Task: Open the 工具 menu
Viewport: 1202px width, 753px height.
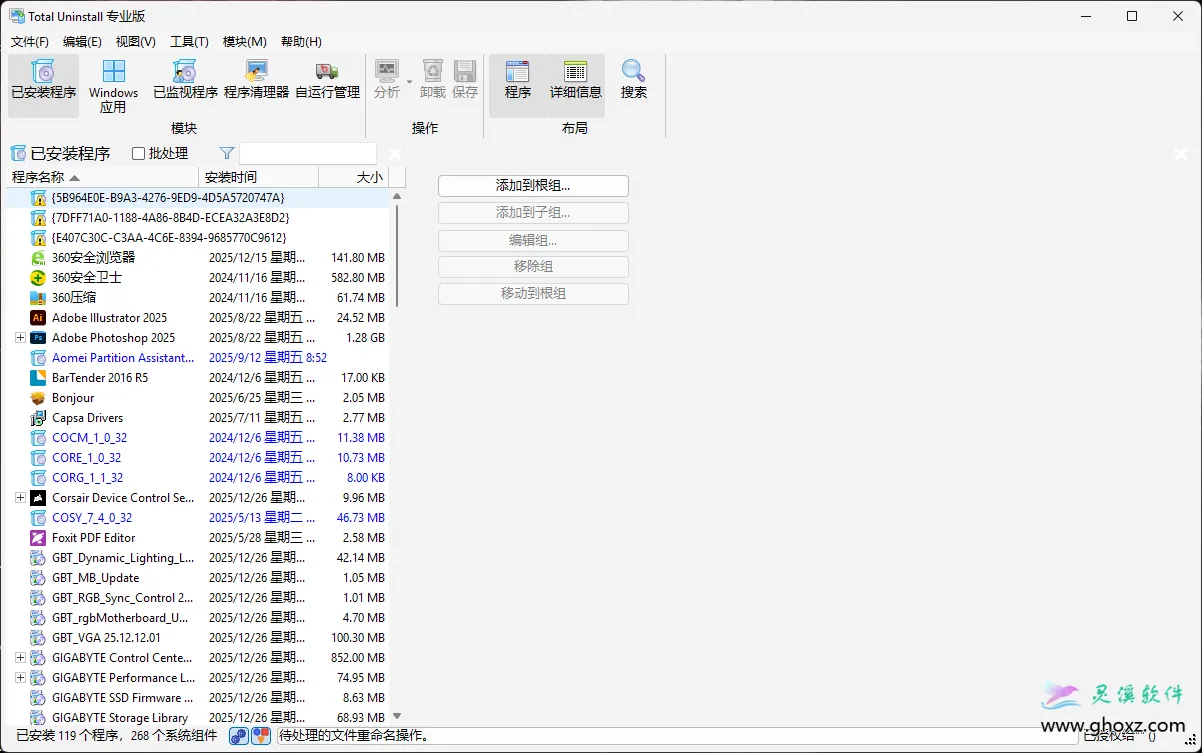Action: [x=188, y=42]
